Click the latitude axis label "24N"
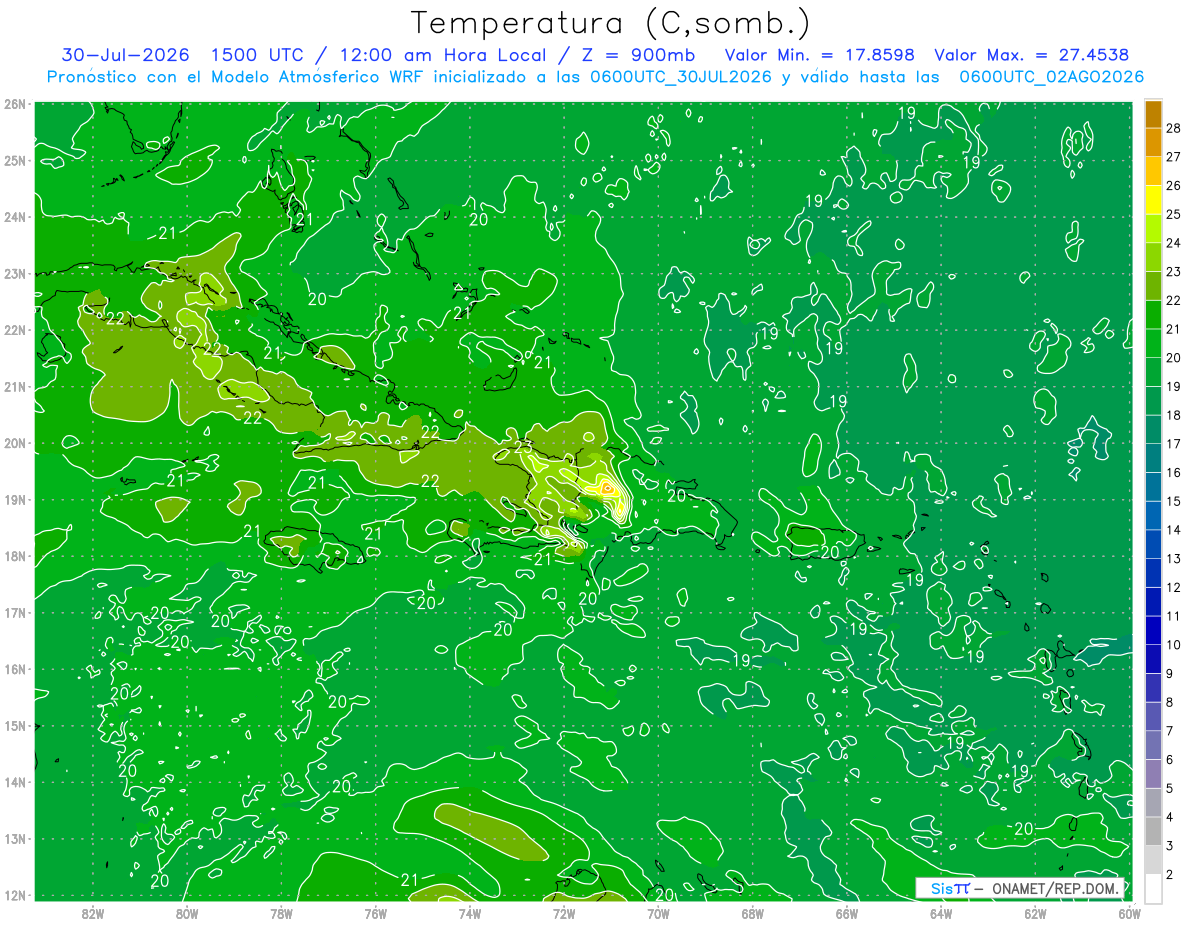 tap(15, 217)
